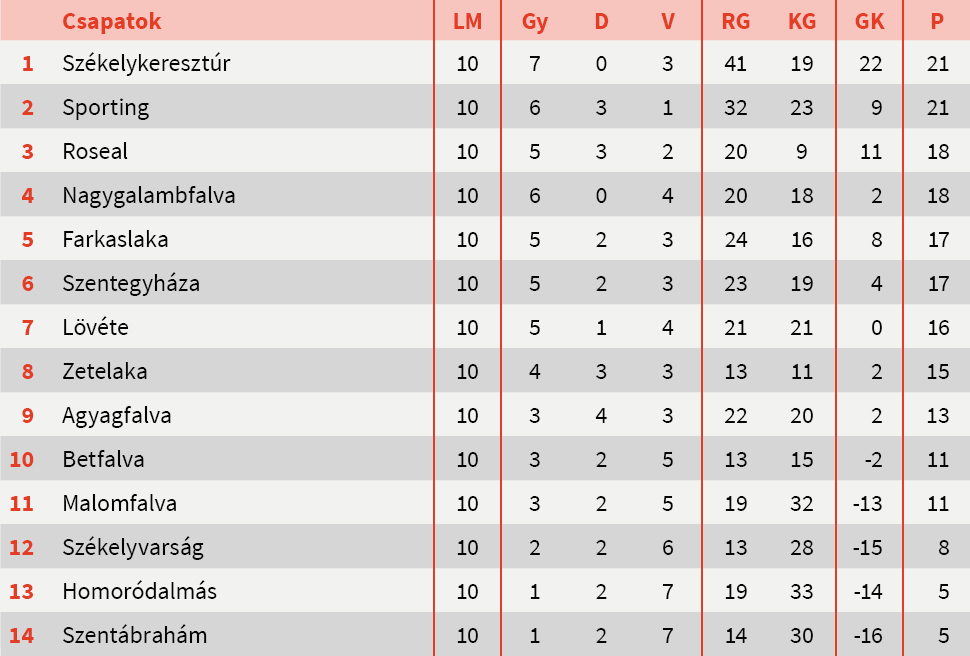970x656 pixels.
Task: Select the Farkaslaka team name
Action: (115, 240)
